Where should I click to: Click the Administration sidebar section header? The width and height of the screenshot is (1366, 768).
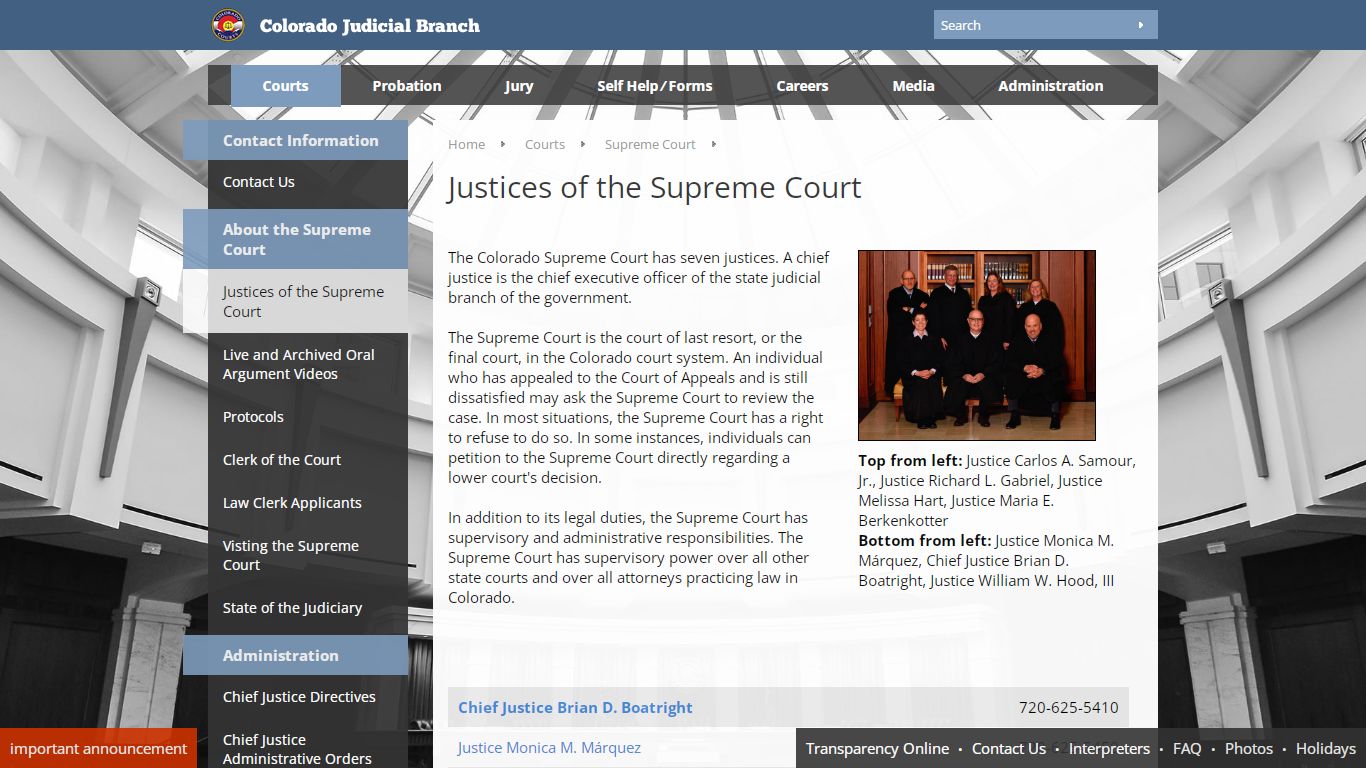[295, 655]
